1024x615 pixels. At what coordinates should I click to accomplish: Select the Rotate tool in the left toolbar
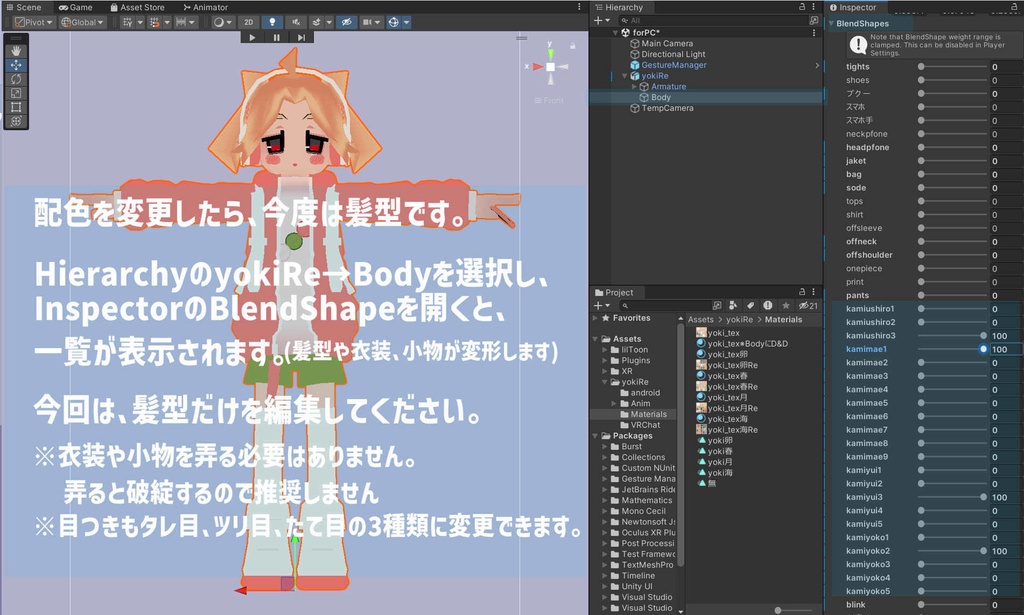click(16, 80)
